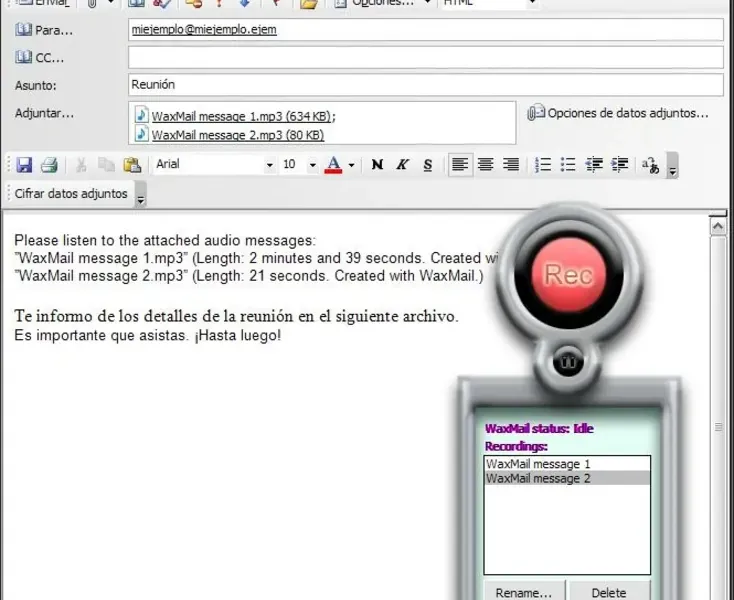
Task: Click the Save icon in formatting toolbar
Action: (24, 165)
